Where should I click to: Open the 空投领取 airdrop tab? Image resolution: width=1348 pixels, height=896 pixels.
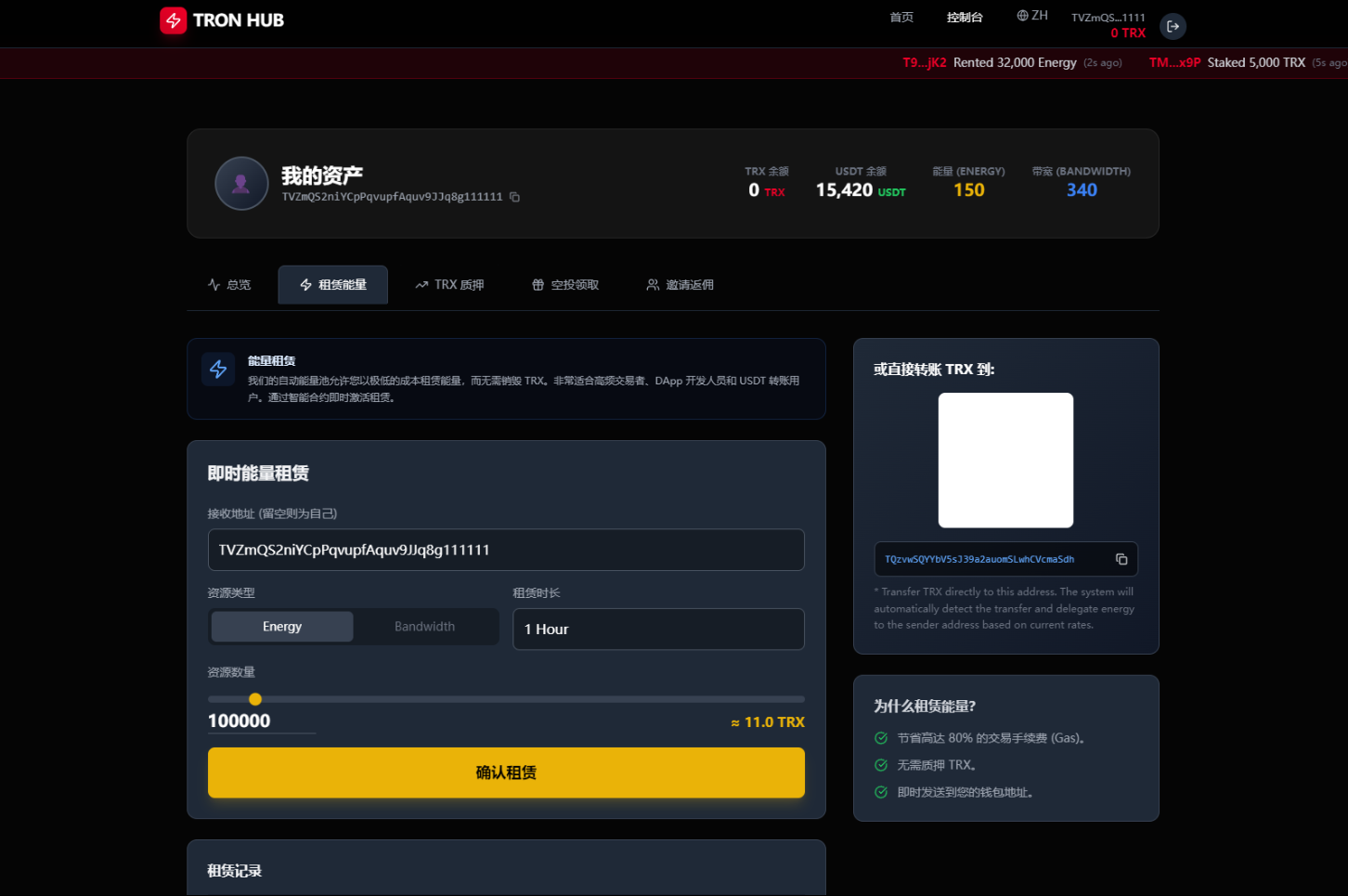[565, 285]
